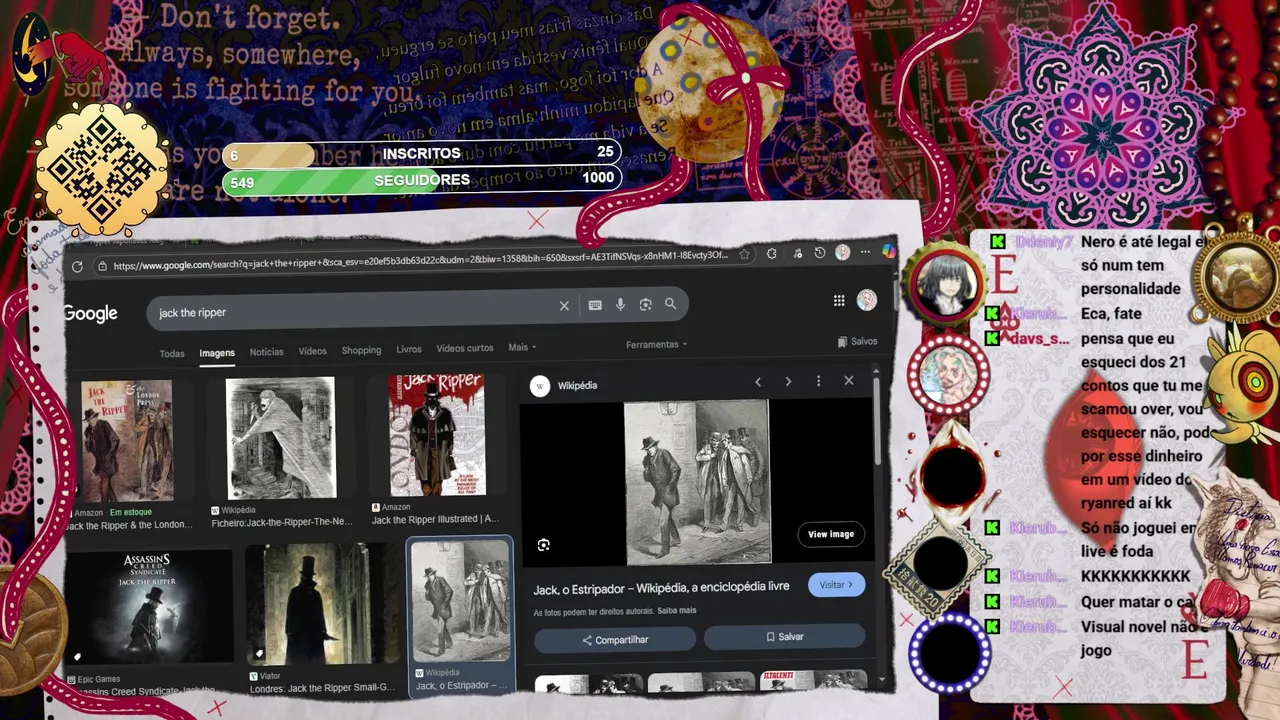Screen dimensions: 1280x720
Task: Go to the Google logo homepage
Action: pos(91,314)
